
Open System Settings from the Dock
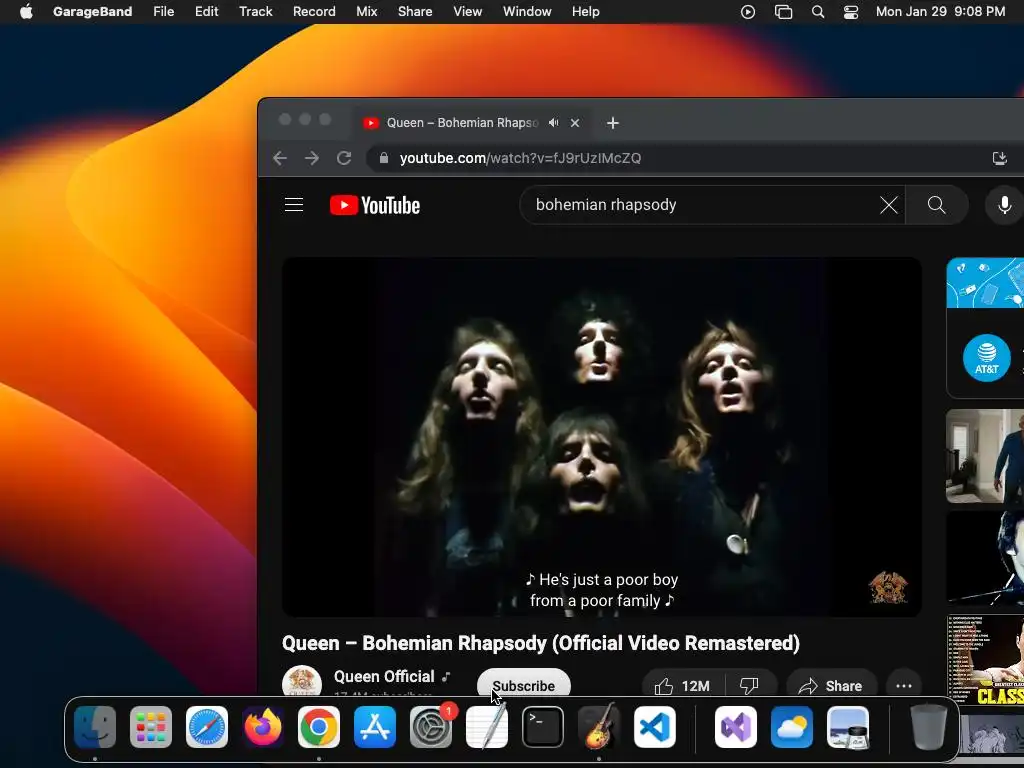coord(431,727)
